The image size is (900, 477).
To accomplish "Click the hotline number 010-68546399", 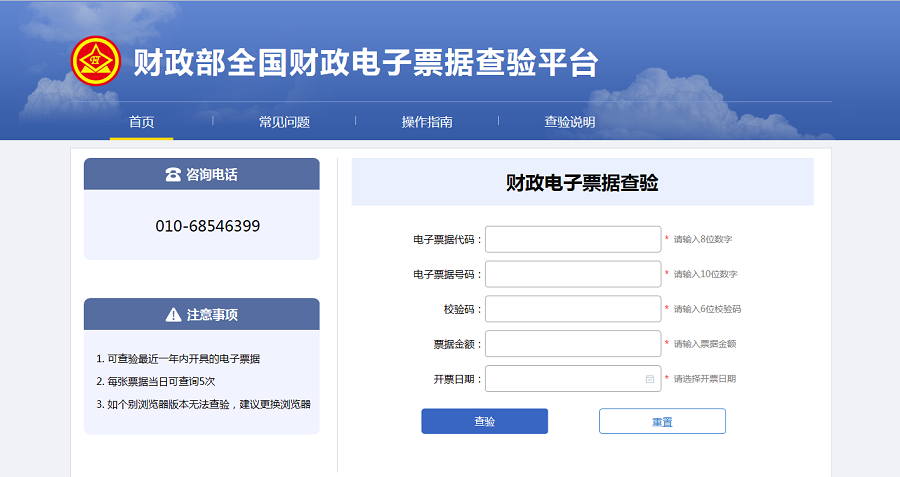I will (x=207, y=226).
